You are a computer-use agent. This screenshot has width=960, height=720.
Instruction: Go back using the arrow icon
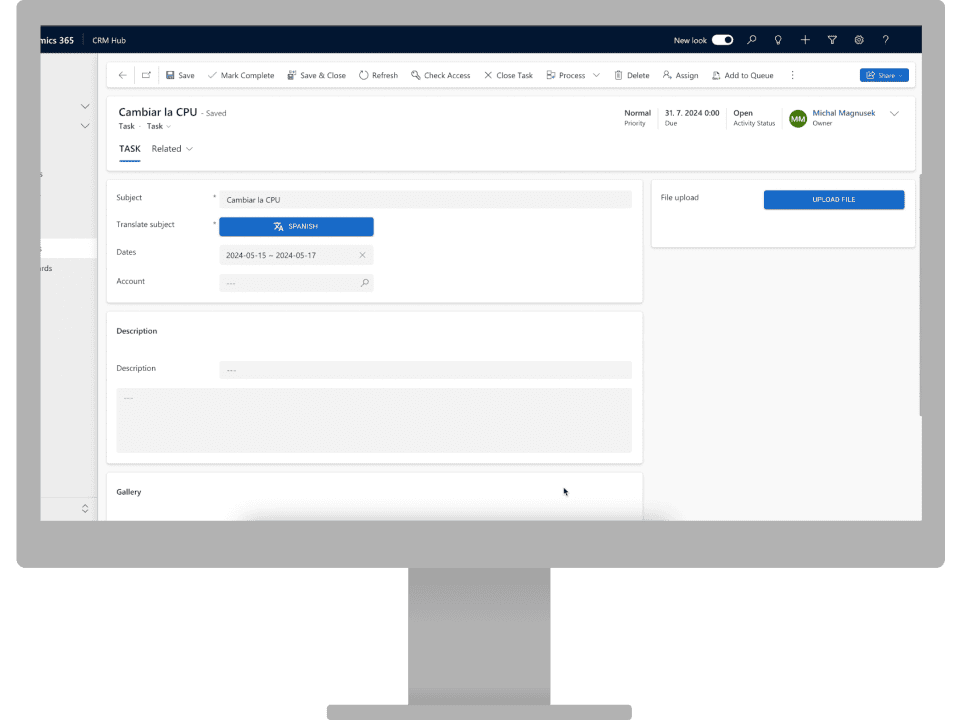point(123,75)
